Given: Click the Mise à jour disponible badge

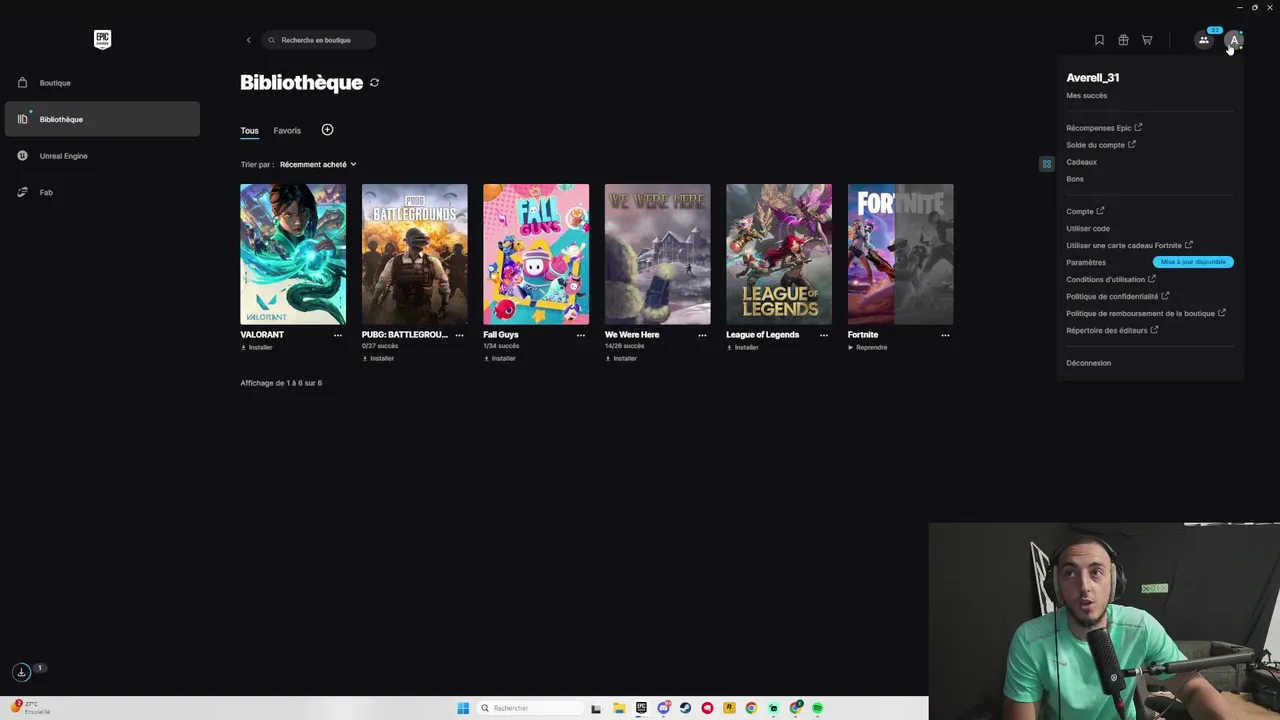Looking at the screenshot, I should [x=1193, y=262].
